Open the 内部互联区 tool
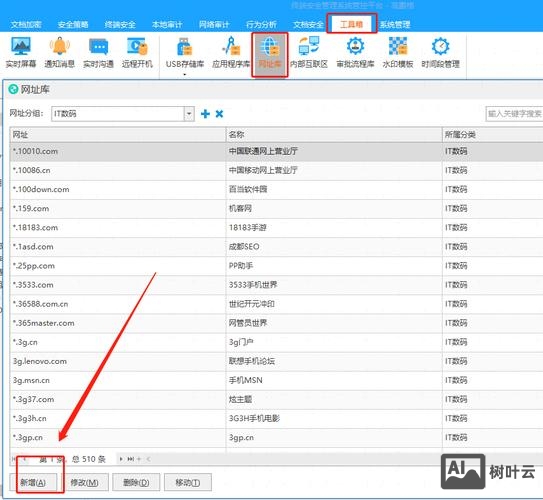Image resolution: width=543 pixels, height=500 pixels. tap(309, 52)
